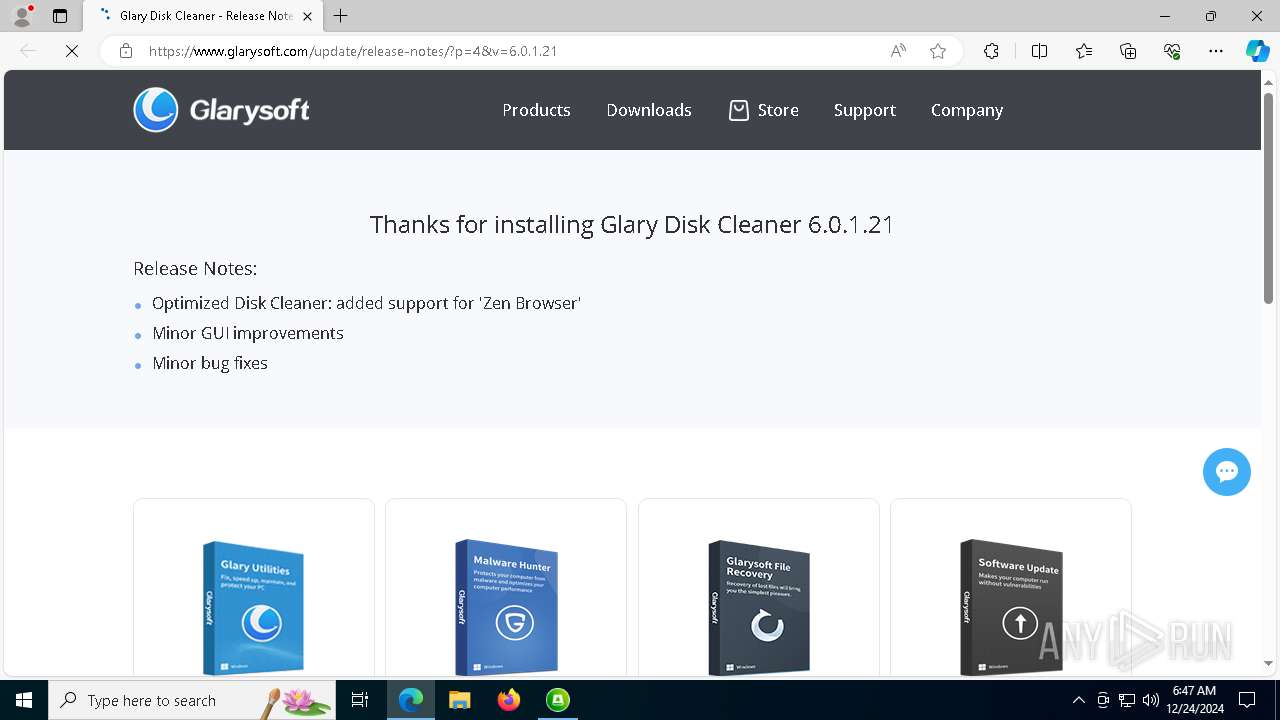Open Copilot sidebar

1257,51
